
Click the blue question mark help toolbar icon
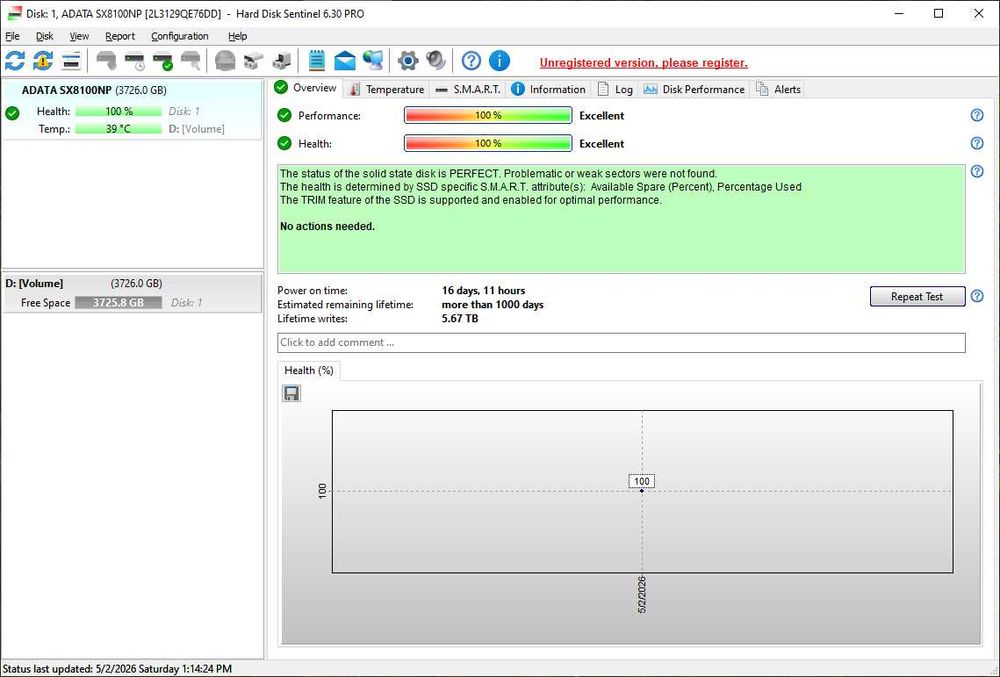(471, 61)
